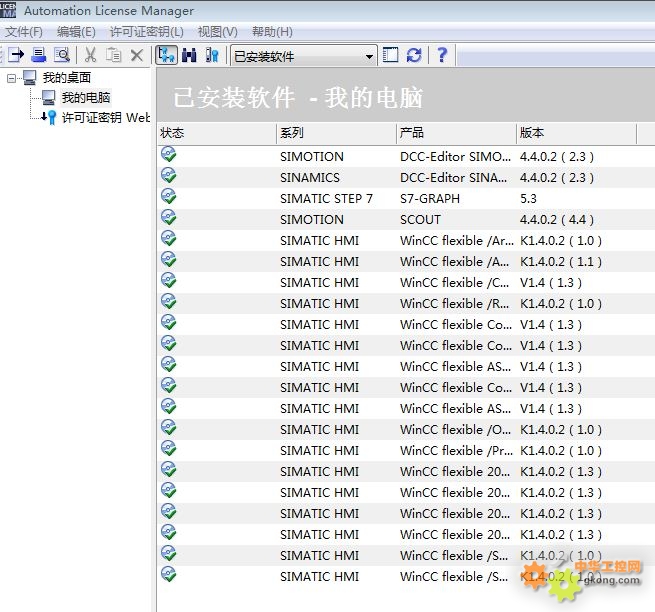655x612 pixels.
Task: Open the 已安装软件 view dropdown
Action: 304,56
